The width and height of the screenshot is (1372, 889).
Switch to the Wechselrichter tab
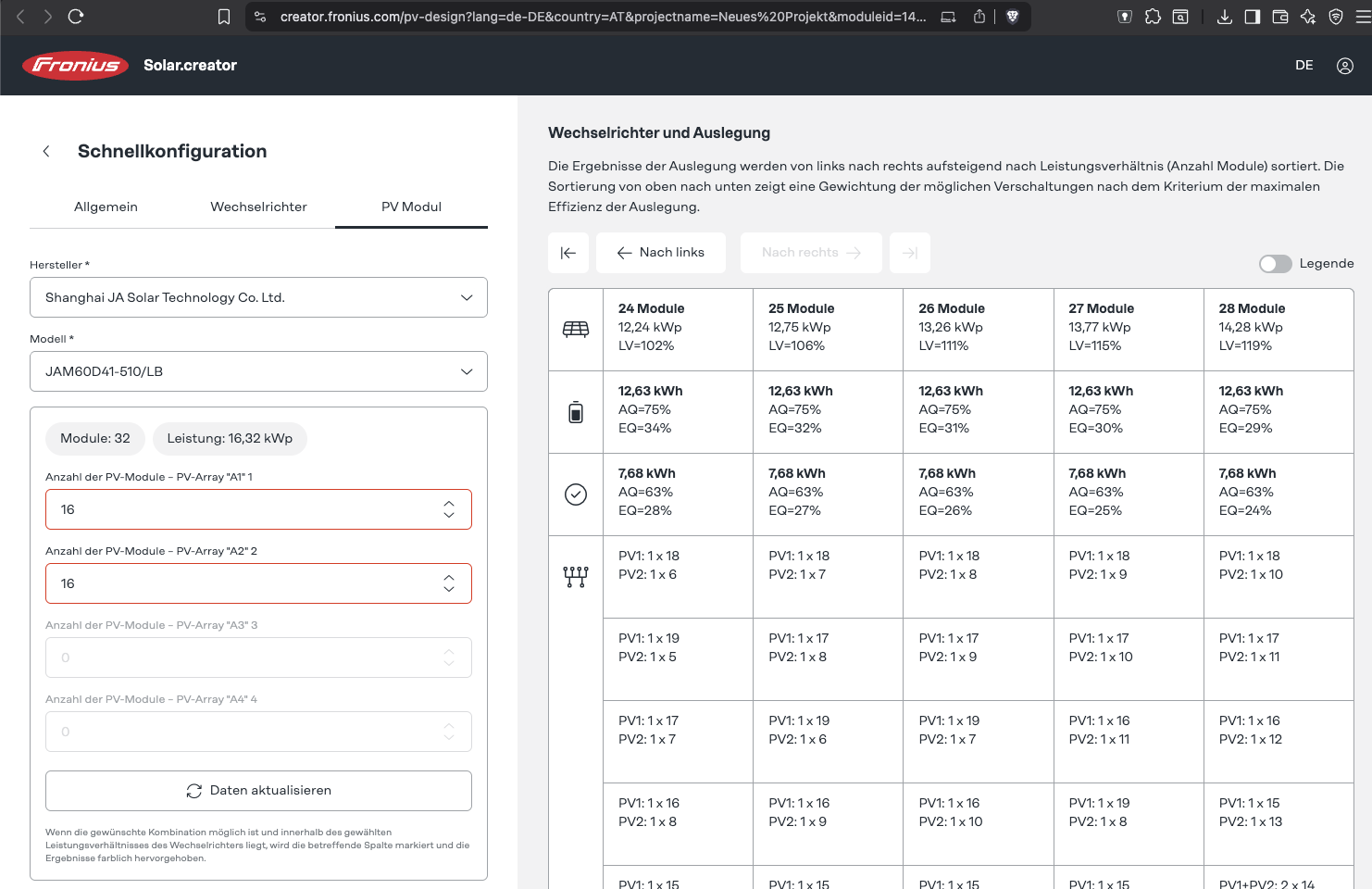point(258,207)
